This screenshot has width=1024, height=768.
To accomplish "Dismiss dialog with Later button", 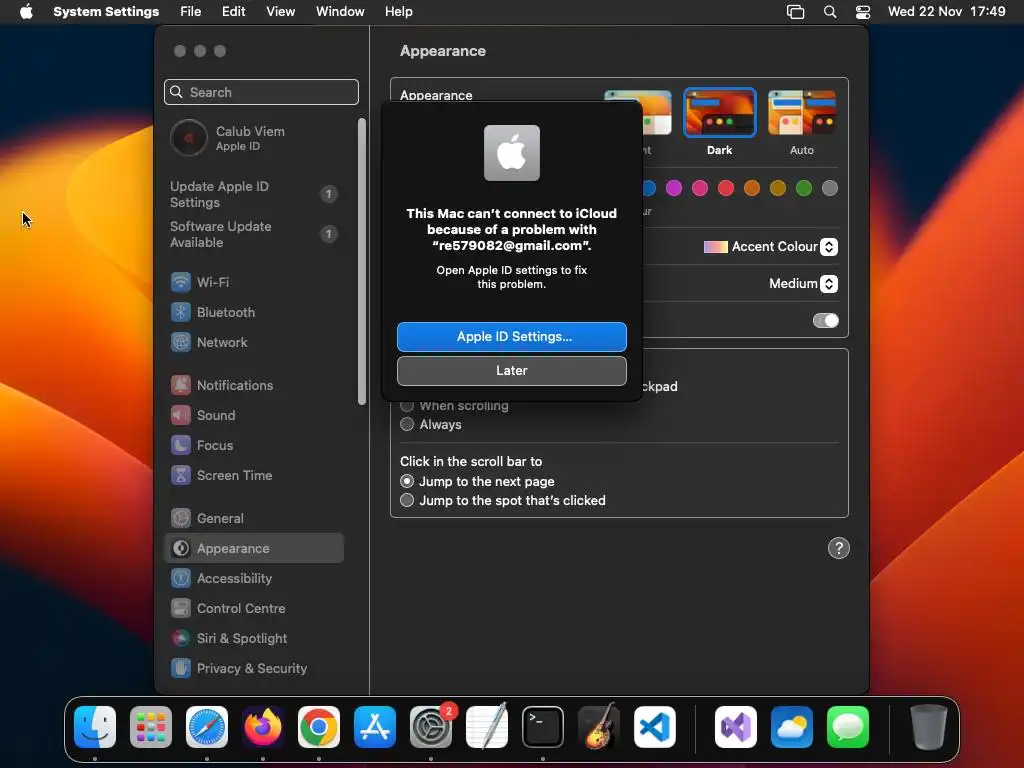I will (512, 371).
